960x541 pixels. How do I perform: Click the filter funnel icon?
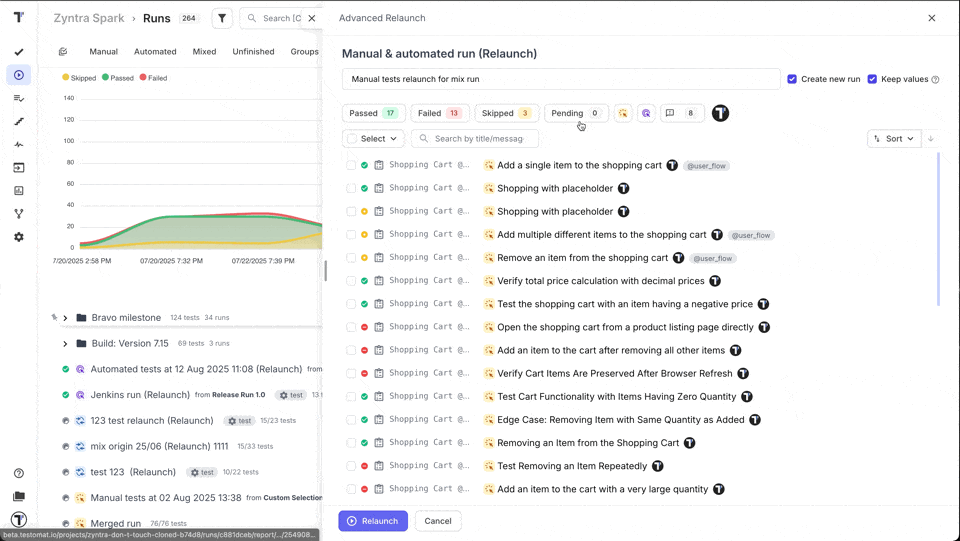point(222,18)
